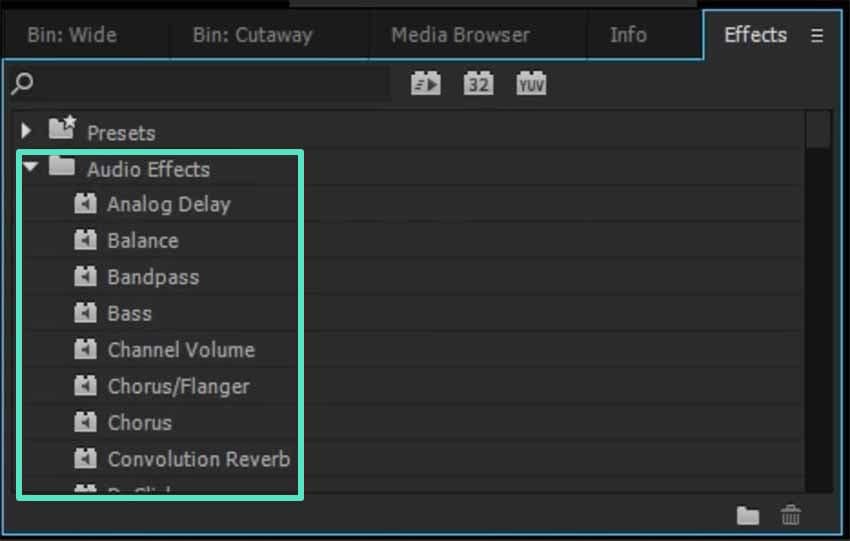Click the effects list vertical scrollbar
The width and height of the screenshot is (850, 541).
tap(818, 300)
